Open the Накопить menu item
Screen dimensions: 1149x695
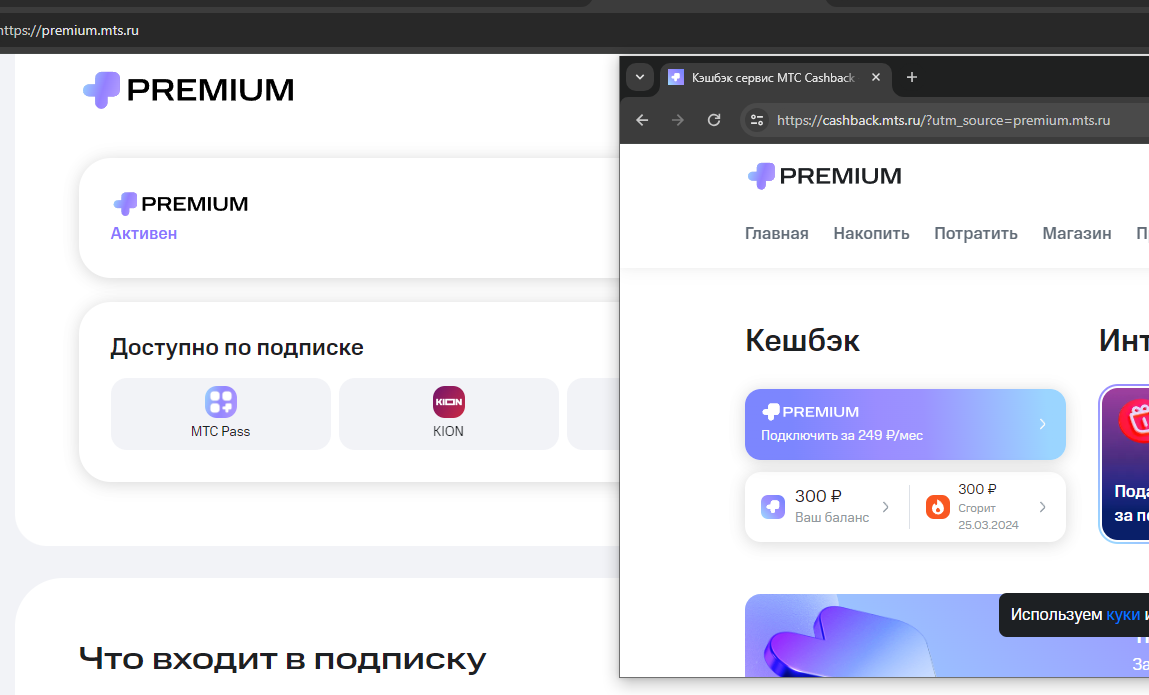tap(871, 233)
